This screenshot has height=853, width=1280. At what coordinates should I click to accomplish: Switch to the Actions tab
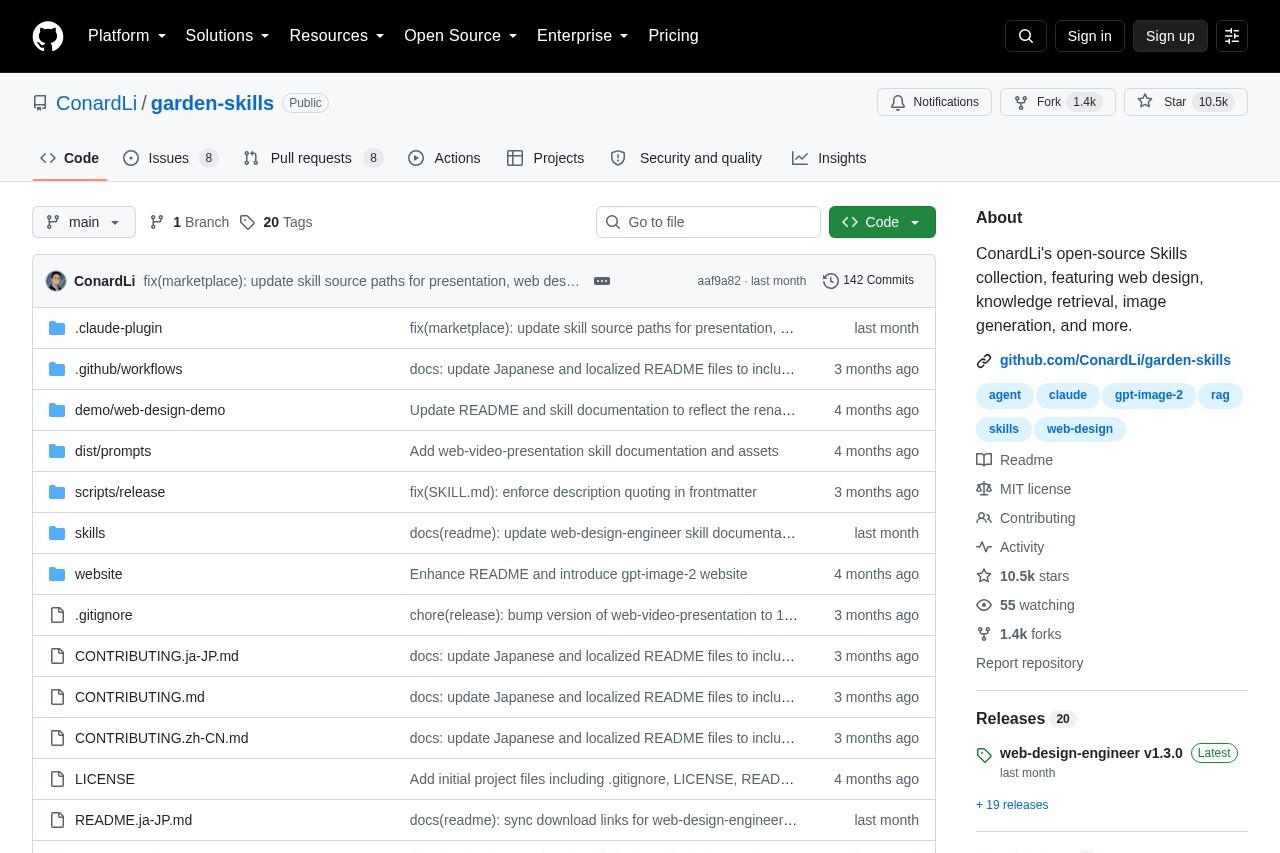[444, 158]
